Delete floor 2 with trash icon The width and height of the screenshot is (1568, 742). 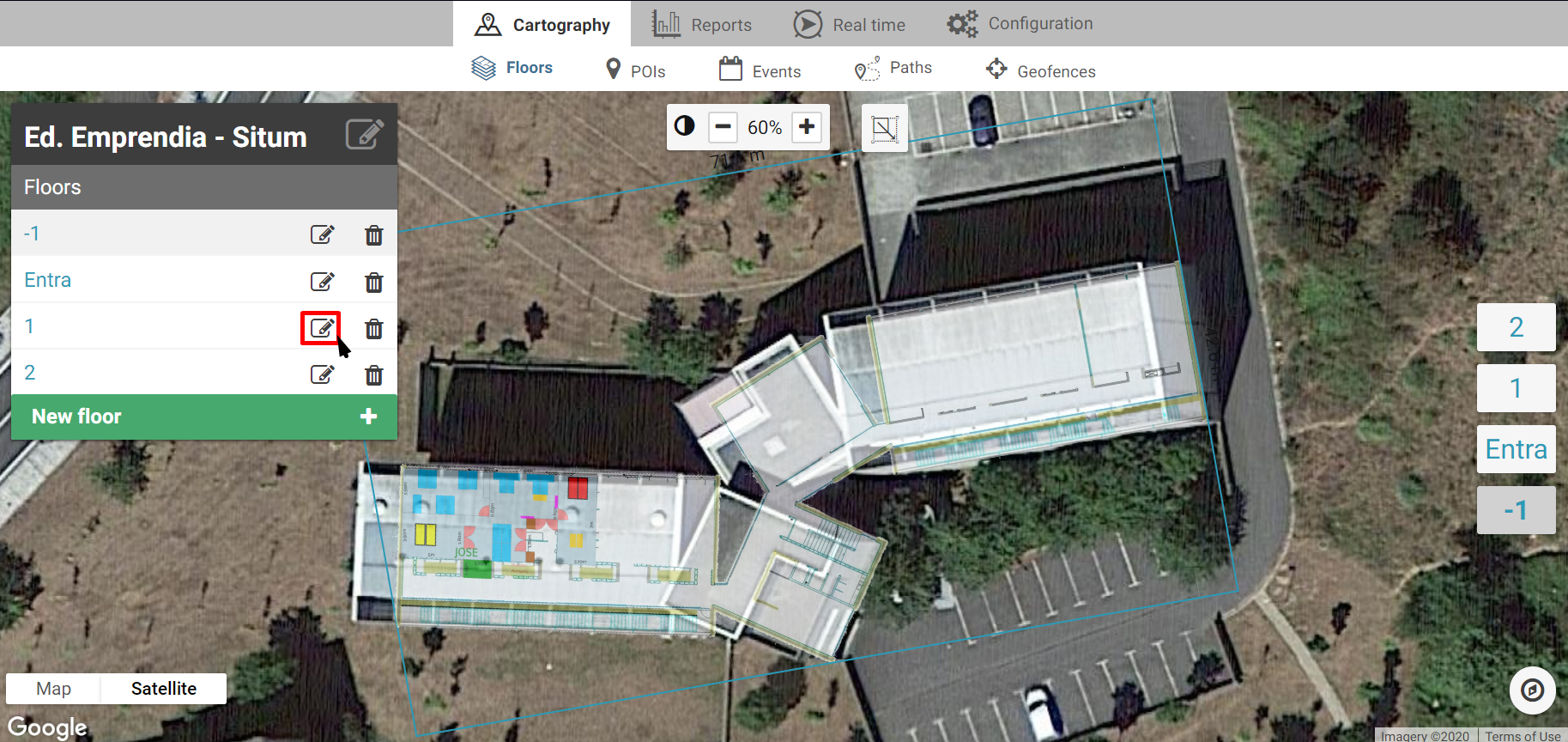click(x=374, y=374)
